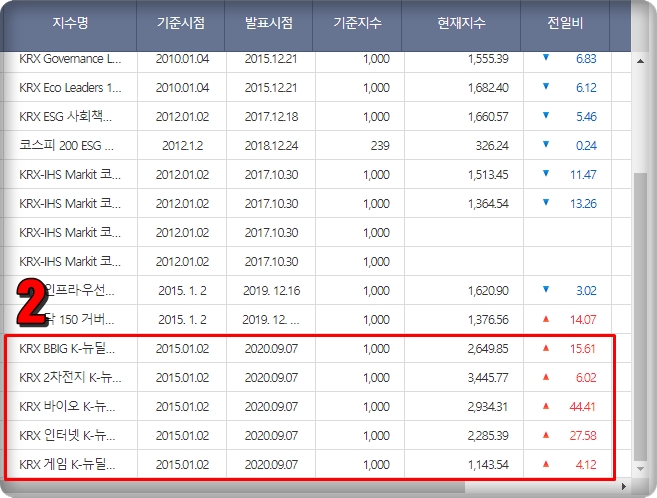The width and height of the screenshot is (657, 498).
Task: Click the 전일비 column header
Action: [x=565, y=23]
